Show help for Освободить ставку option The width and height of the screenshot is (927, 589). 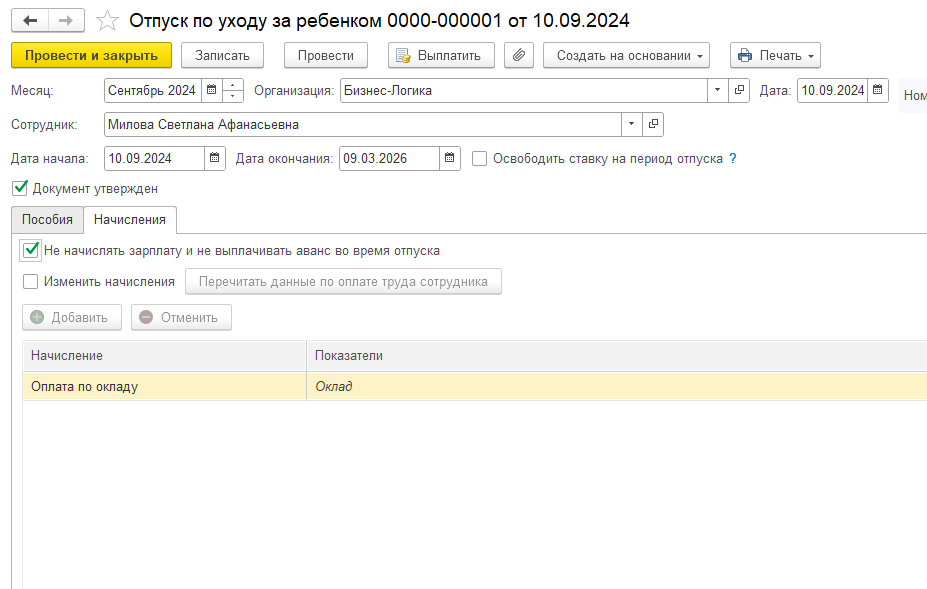(x=733, y=158)
